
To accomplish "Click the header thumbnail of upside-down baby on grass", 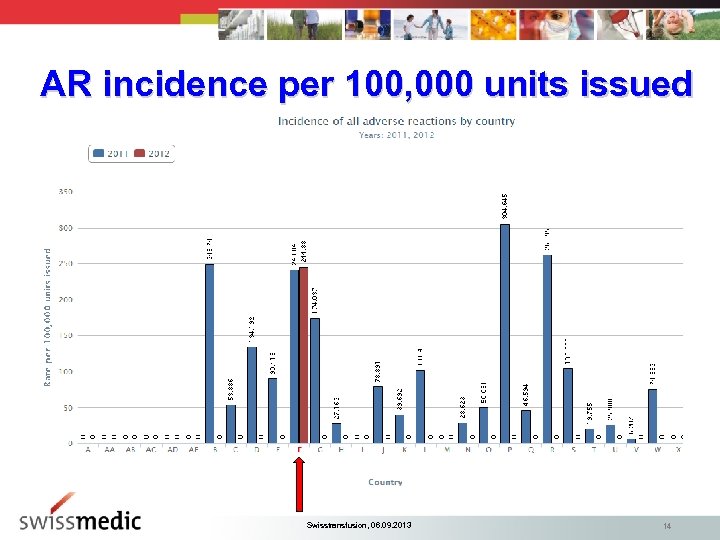I will [683, 24].
